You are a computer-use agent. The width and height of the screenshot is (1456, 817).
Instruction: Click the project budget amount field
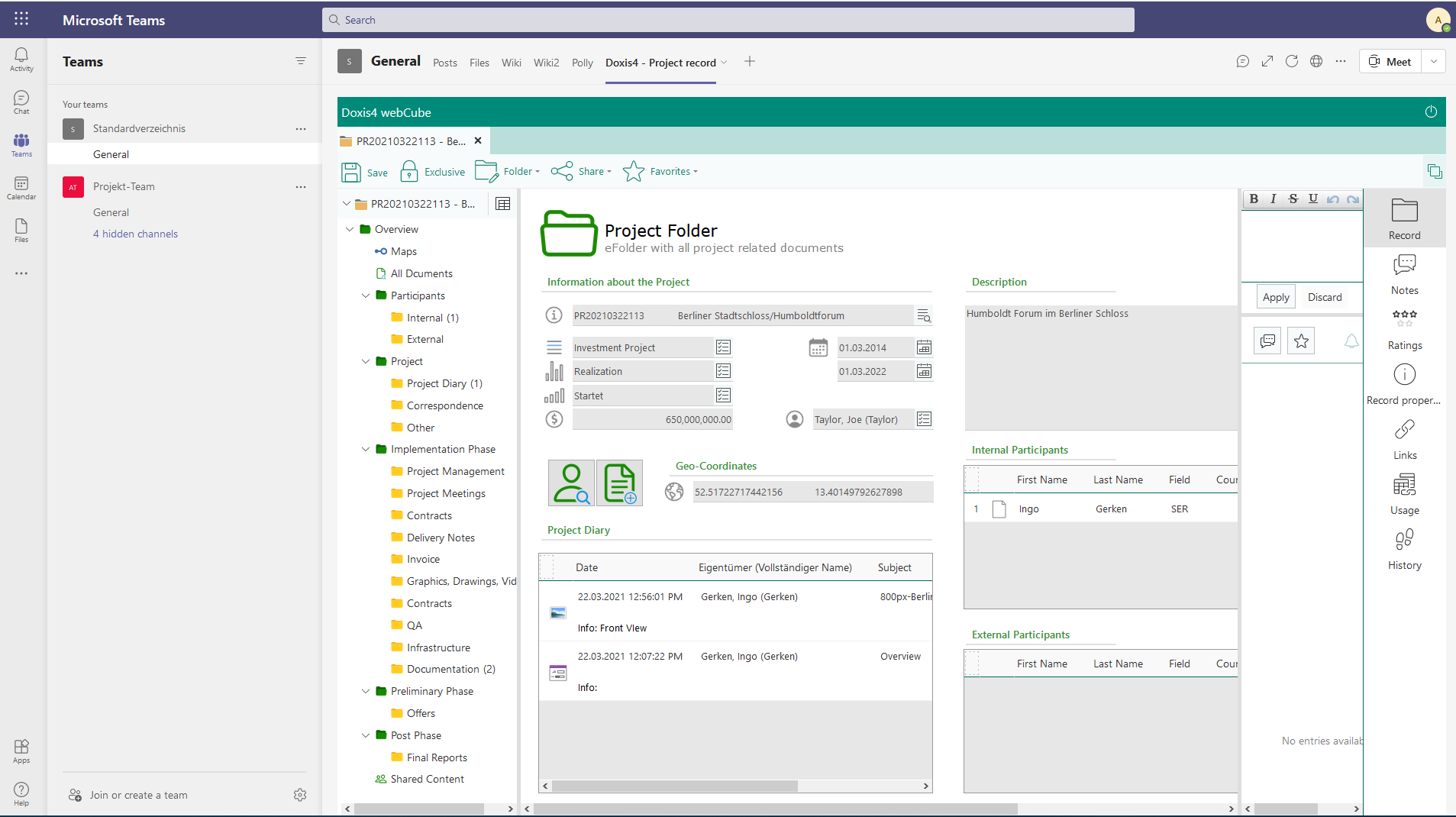tap(653, 419)
